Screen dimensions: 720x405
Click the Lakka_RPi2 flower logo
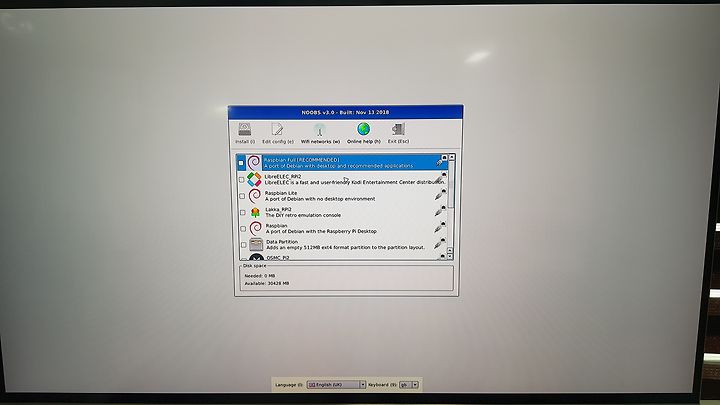(255, 212)
